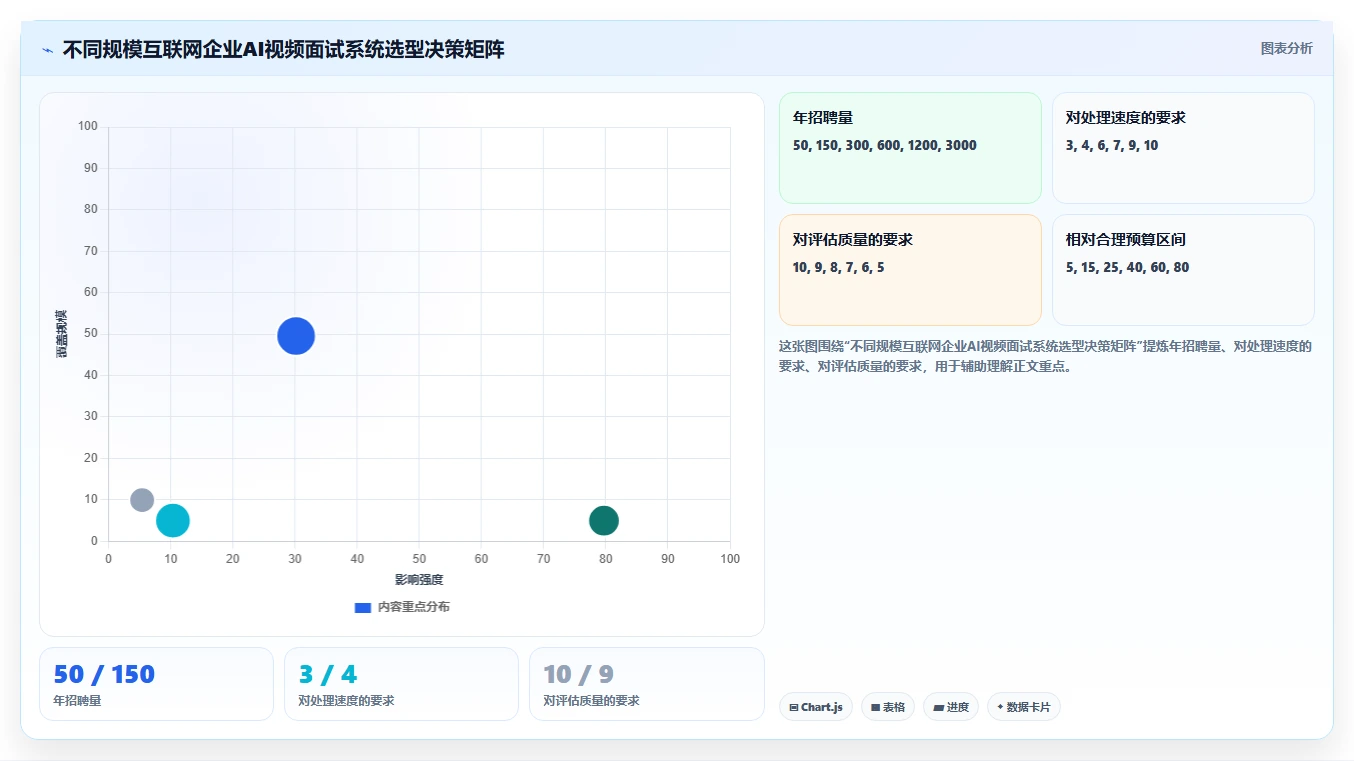1354x761 pixels.
Task: Click the 50 / 150 stat card
Action: click(156, 684)
